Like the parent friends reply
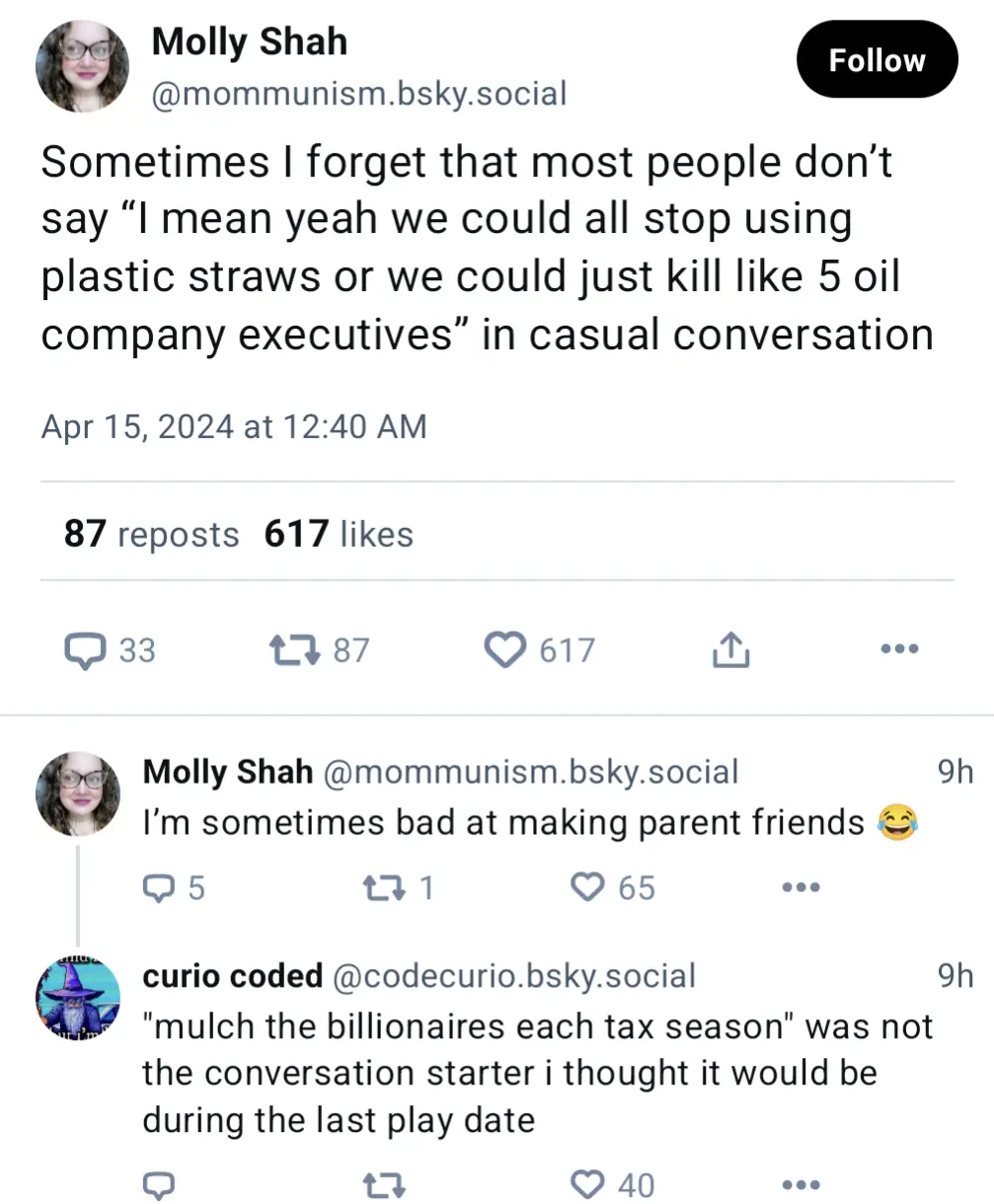The height and width of the screenshot is (1204, 994). (589, 888)
